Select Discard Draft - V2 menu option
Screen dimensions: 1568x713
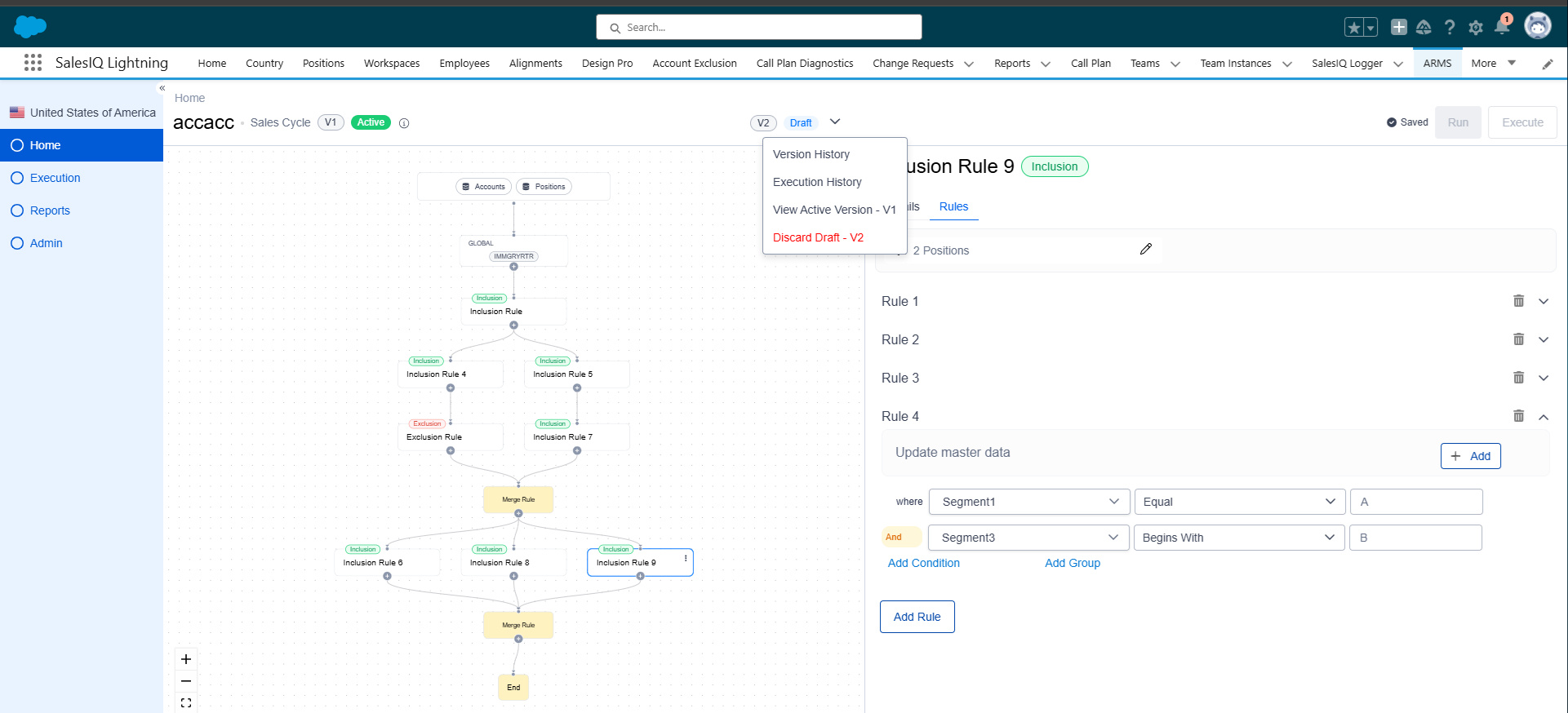pyautogui.click(x=818, y=237)
